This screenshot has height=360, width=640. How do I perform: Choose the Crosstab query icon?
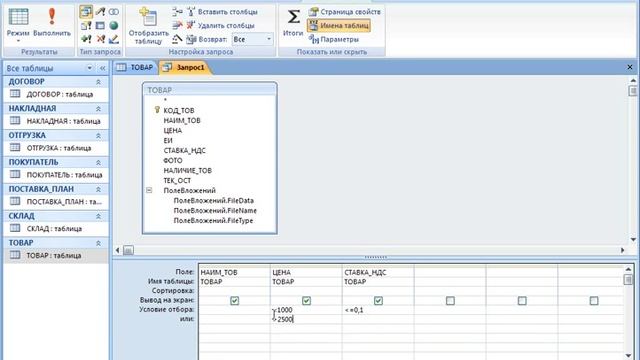pos(100,26)
